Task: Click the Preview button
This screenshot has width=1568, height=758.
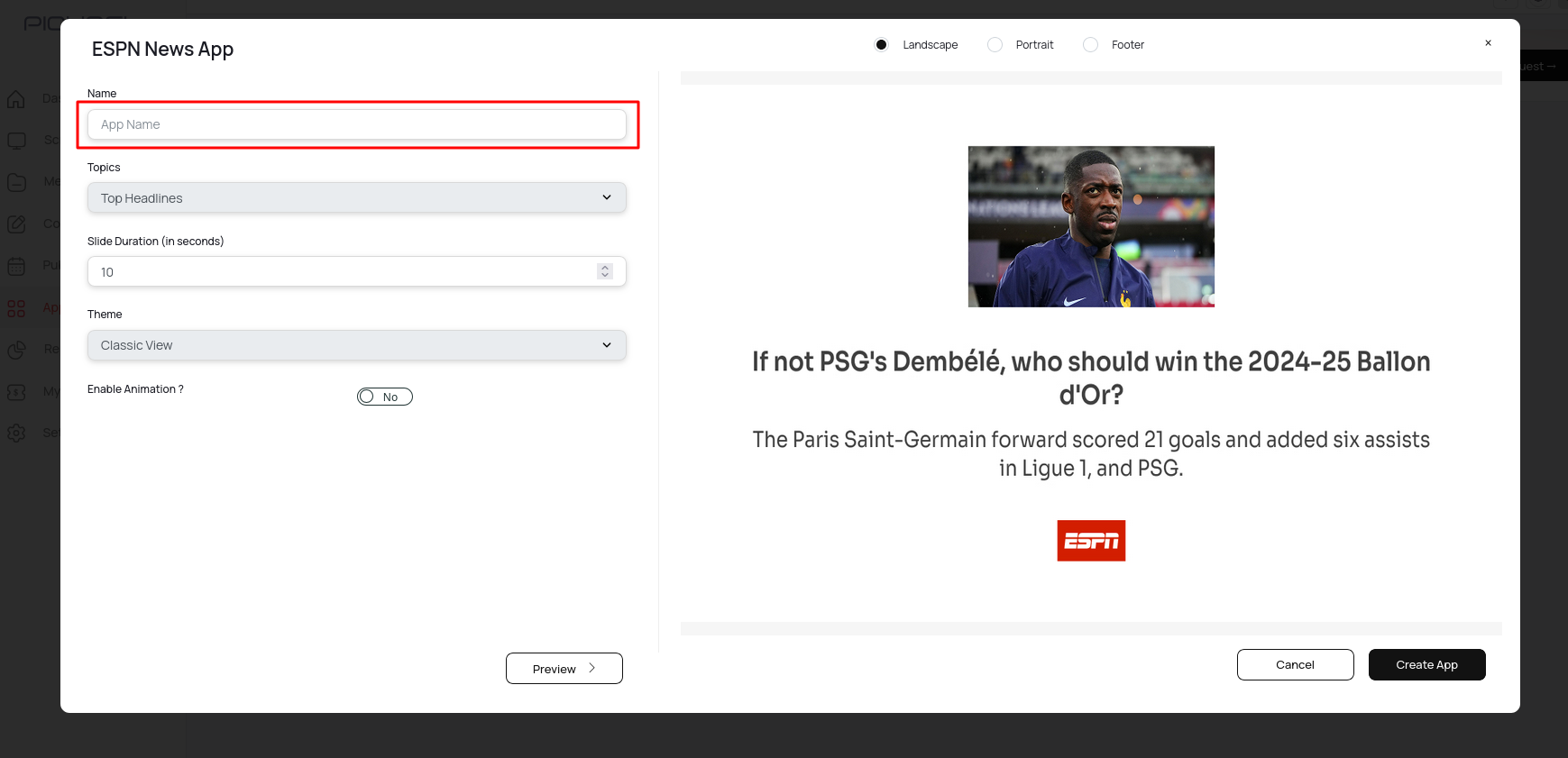Action: (564, 669)
